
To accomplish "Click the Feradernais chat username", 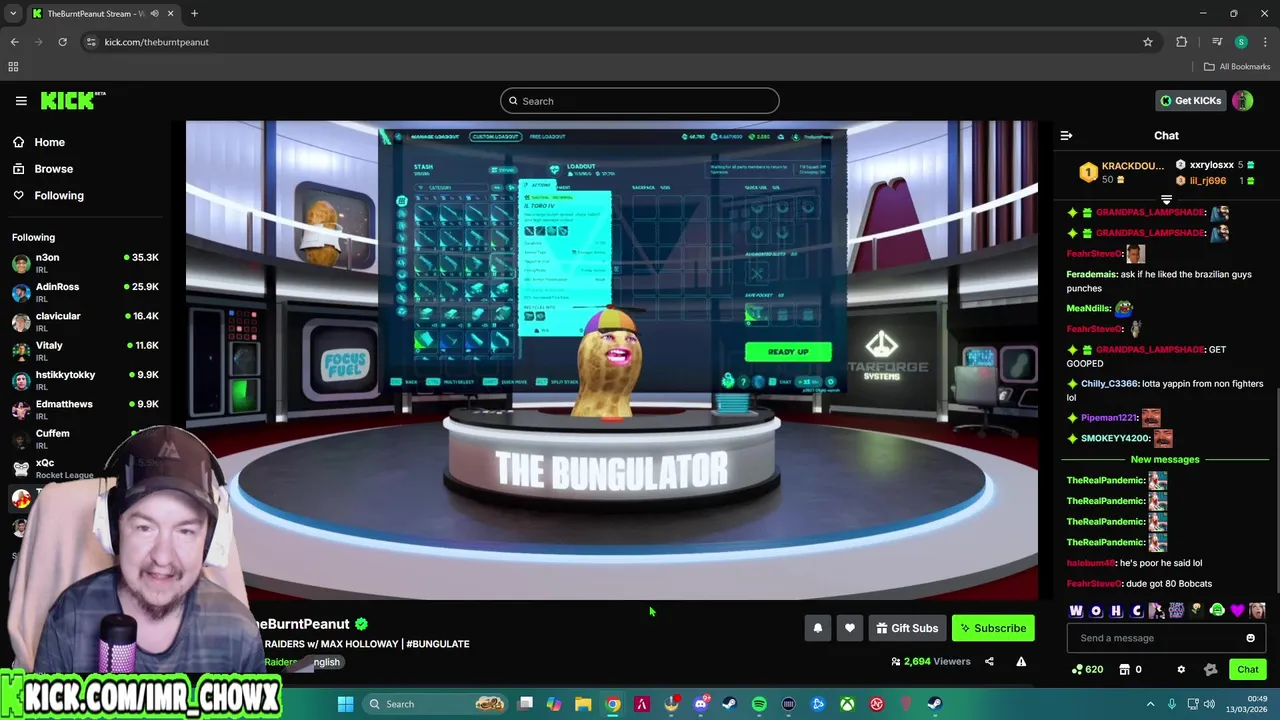I will (1091, 274).
